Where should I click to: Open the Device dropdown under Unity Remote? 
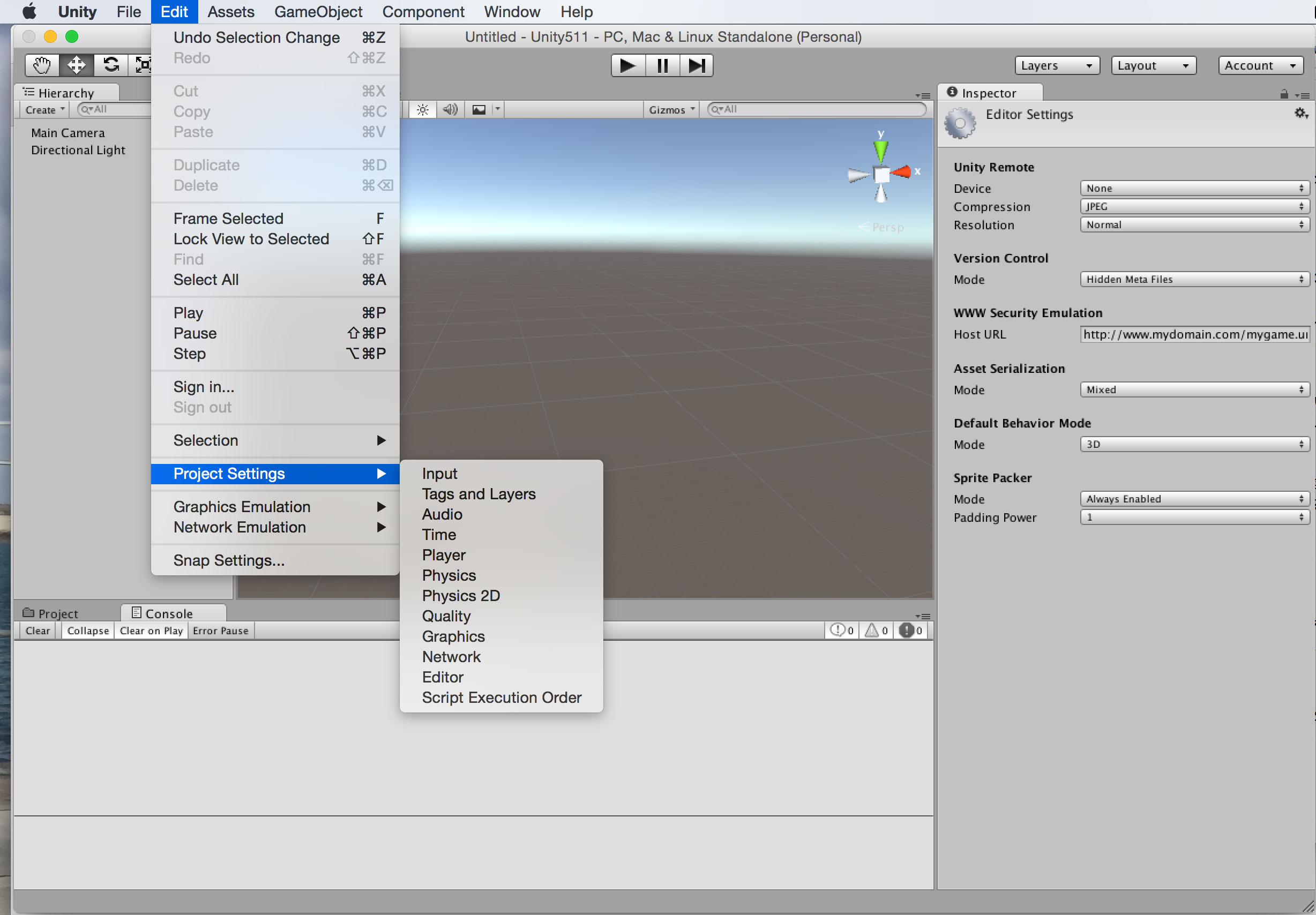[1194, 188]
